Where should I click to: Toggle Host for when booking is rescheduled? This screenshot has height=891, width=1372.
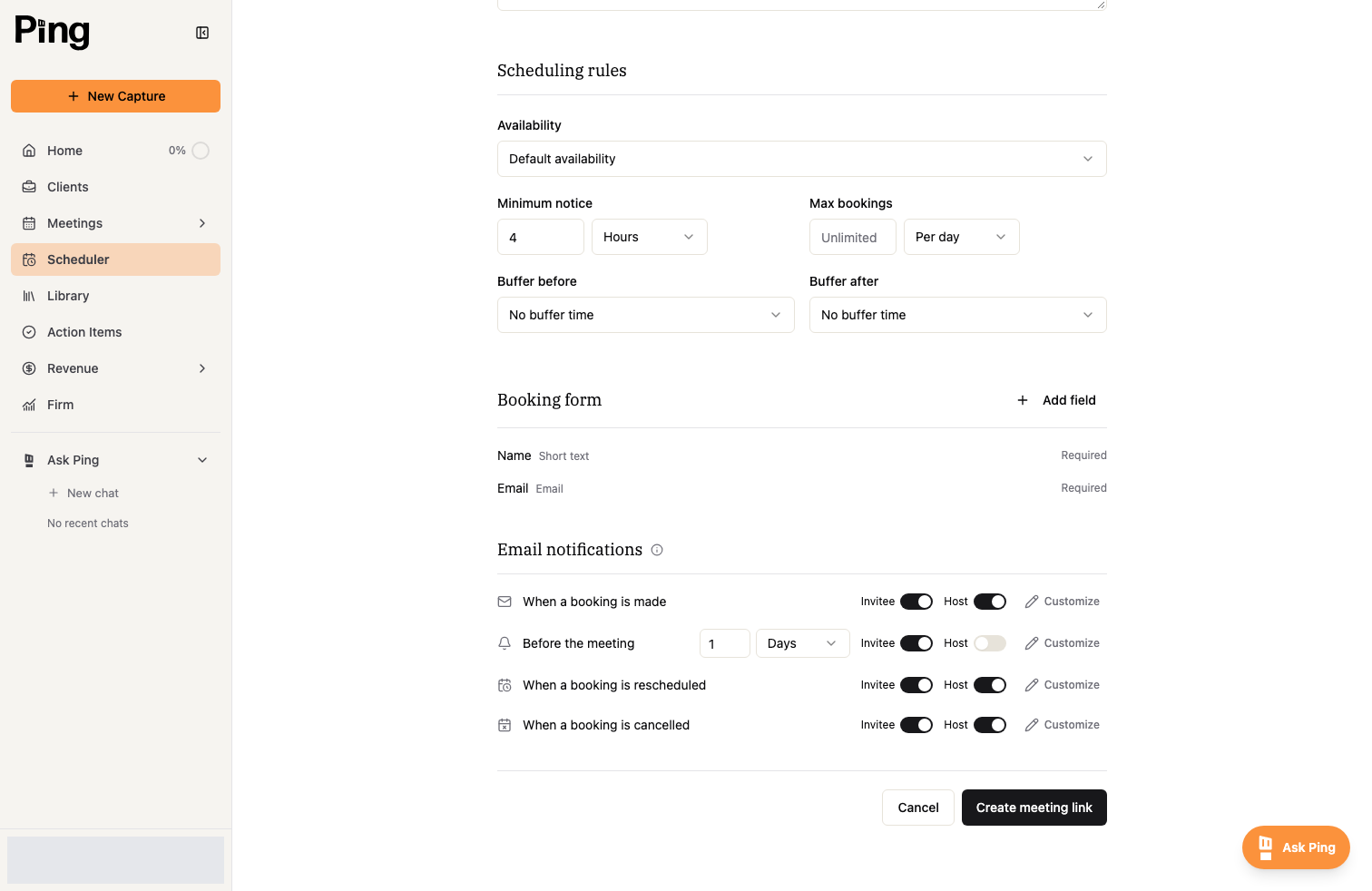(990, 685)
